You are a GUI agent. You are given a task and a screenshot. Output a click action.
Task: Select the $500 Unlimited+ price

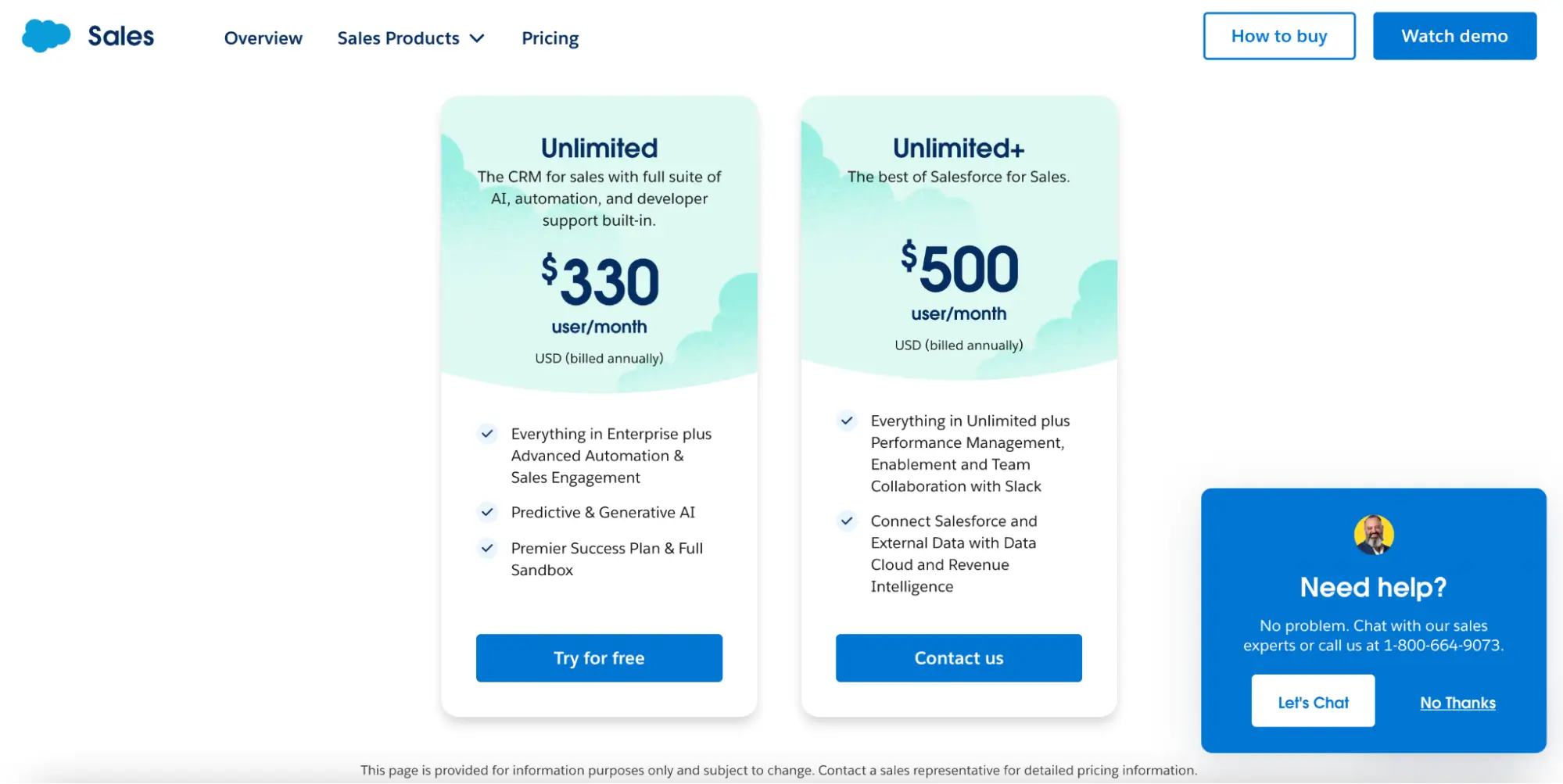pos(959,269)
